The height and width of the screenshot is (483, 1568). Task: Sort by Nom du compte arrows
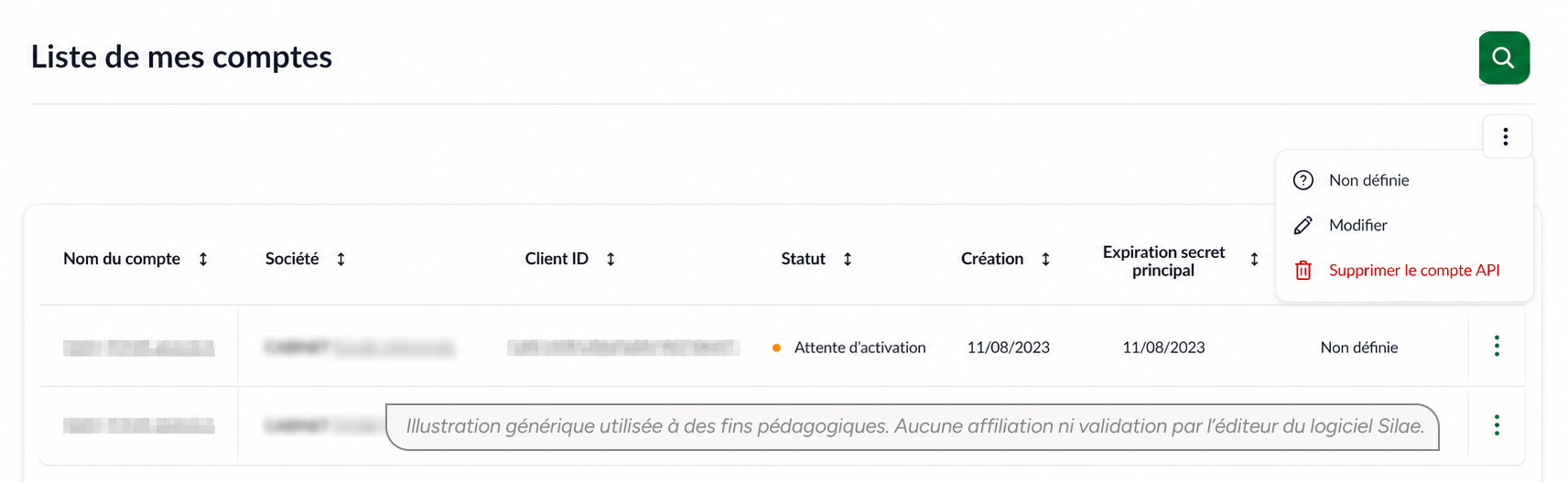click(203, 259)
